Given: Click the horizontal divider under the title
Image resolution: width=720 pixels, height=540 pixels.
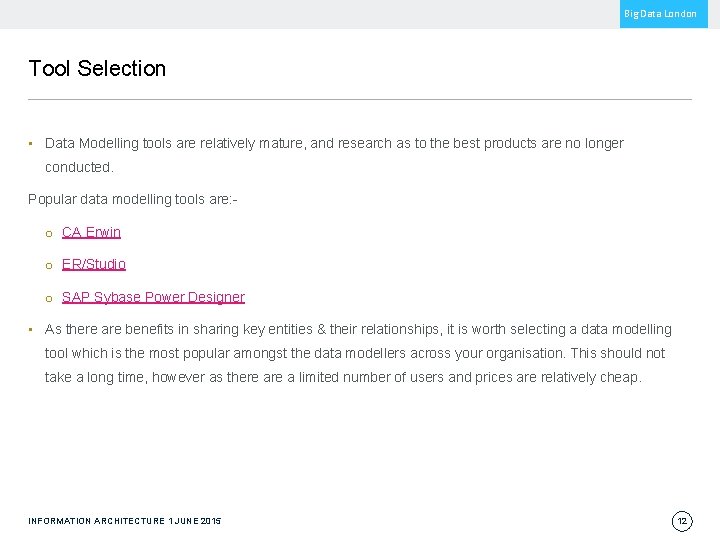Looking at the screenshot, I should click(x=360, y=99).
